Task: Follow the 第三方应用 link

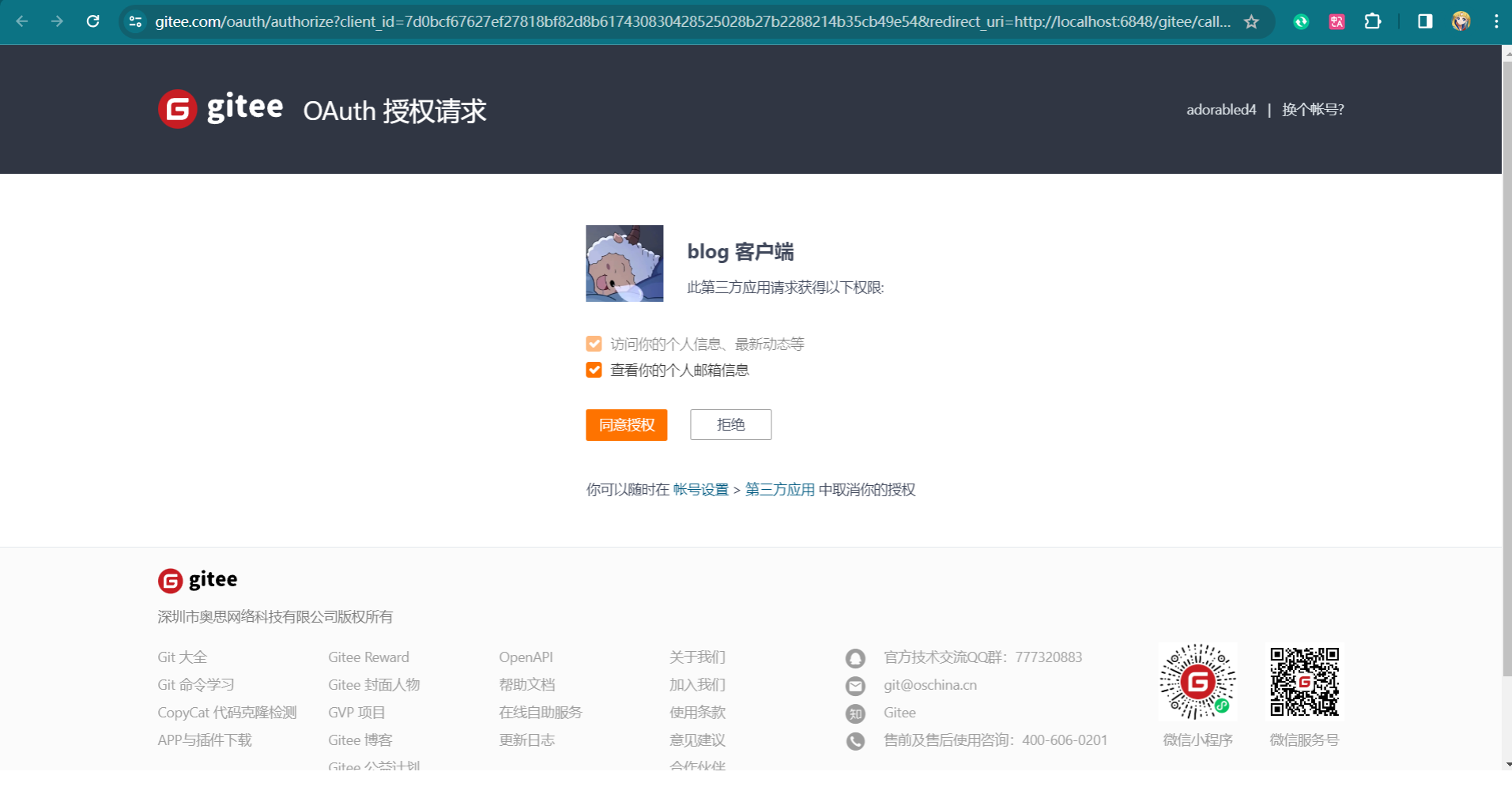Action: 779,490
